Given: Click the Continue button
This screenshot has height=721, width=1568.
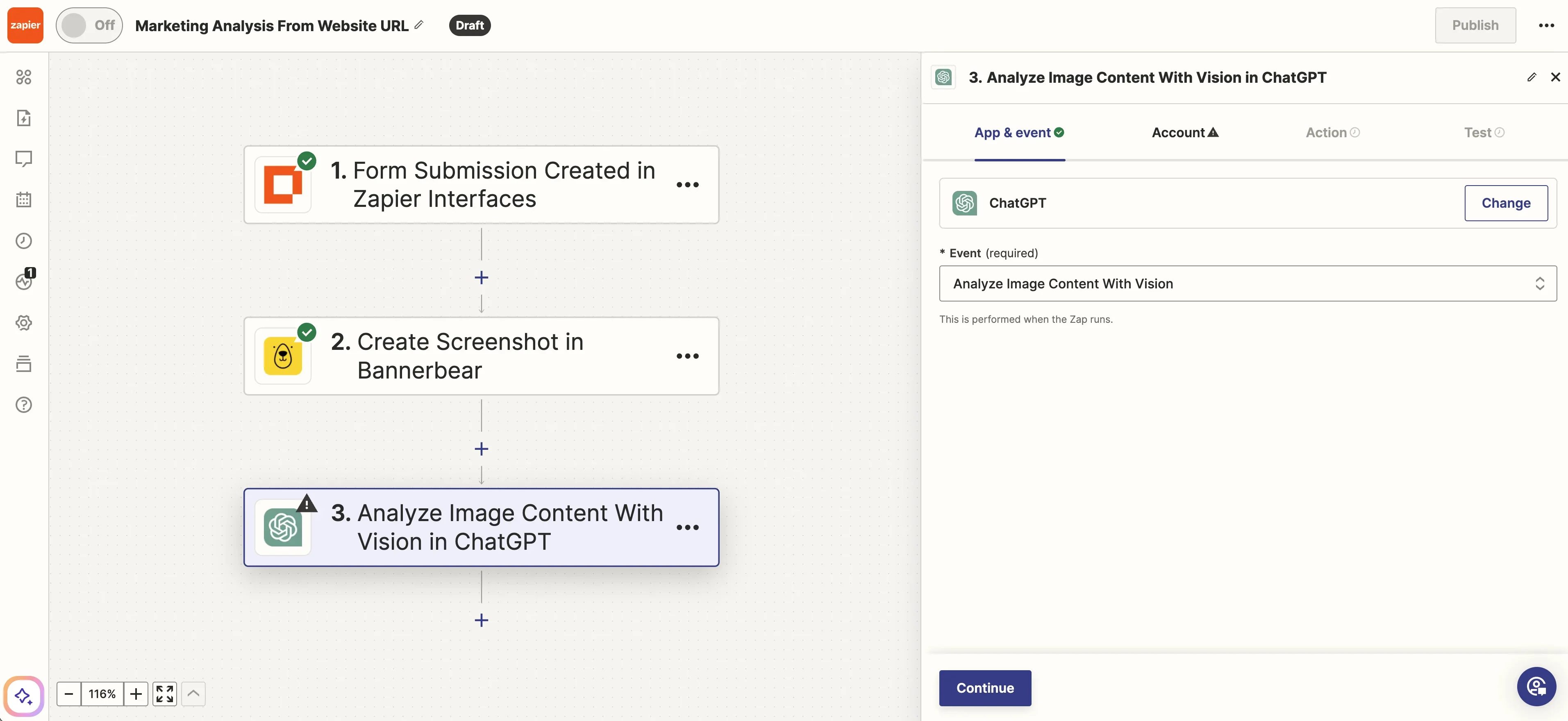Looking at the screenshot, I should 984,687.
